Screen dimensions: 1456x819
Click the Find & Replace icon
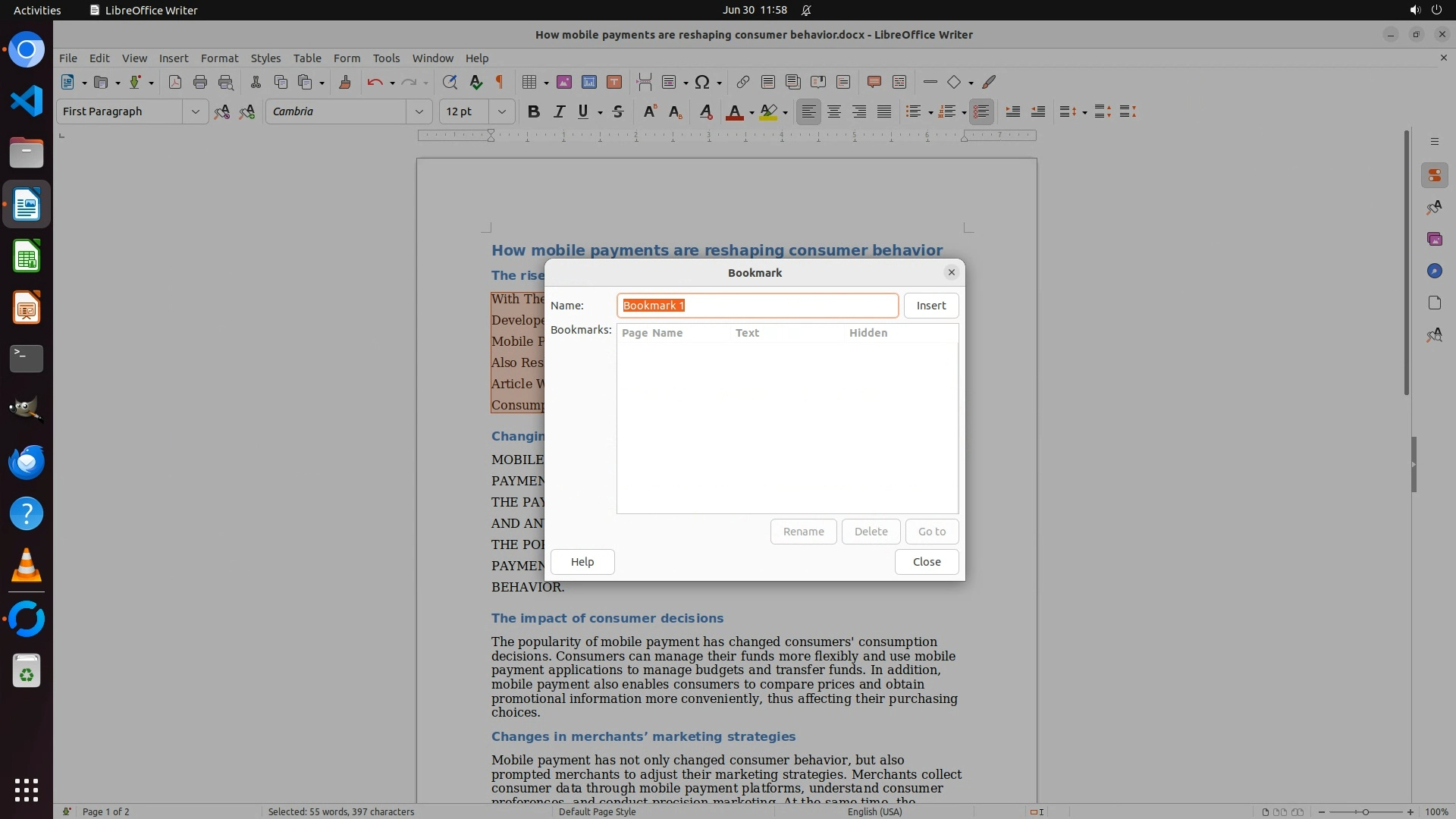[450, 83]
